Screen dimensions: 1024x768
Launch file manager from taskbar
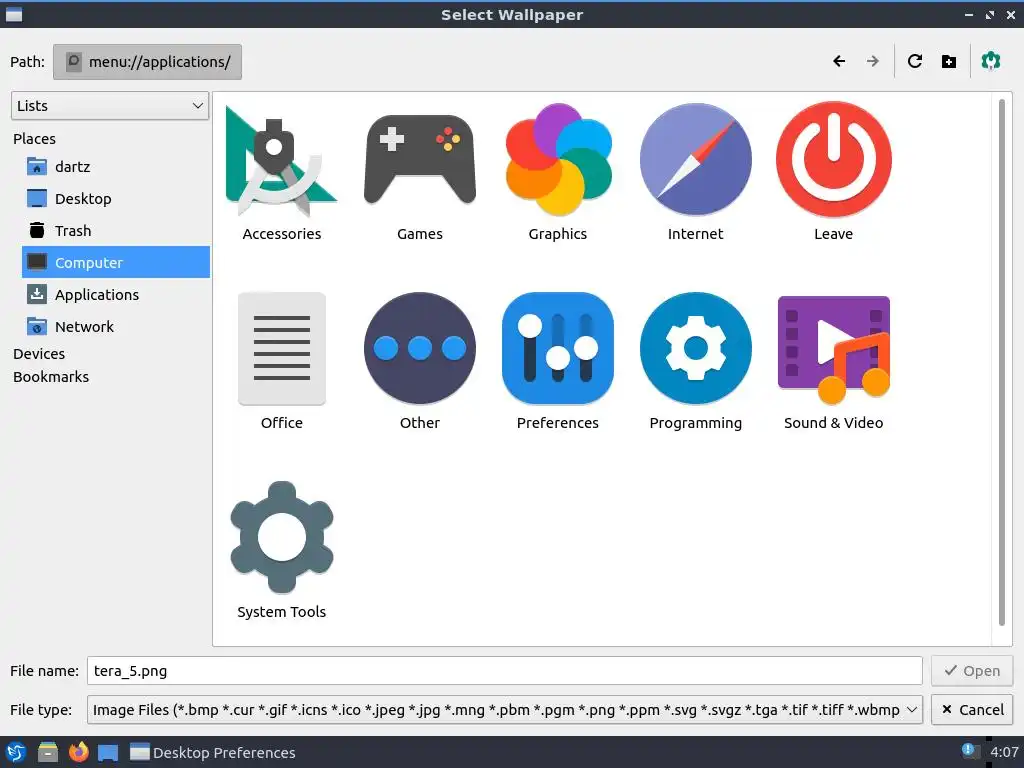[x=48, y=752]
